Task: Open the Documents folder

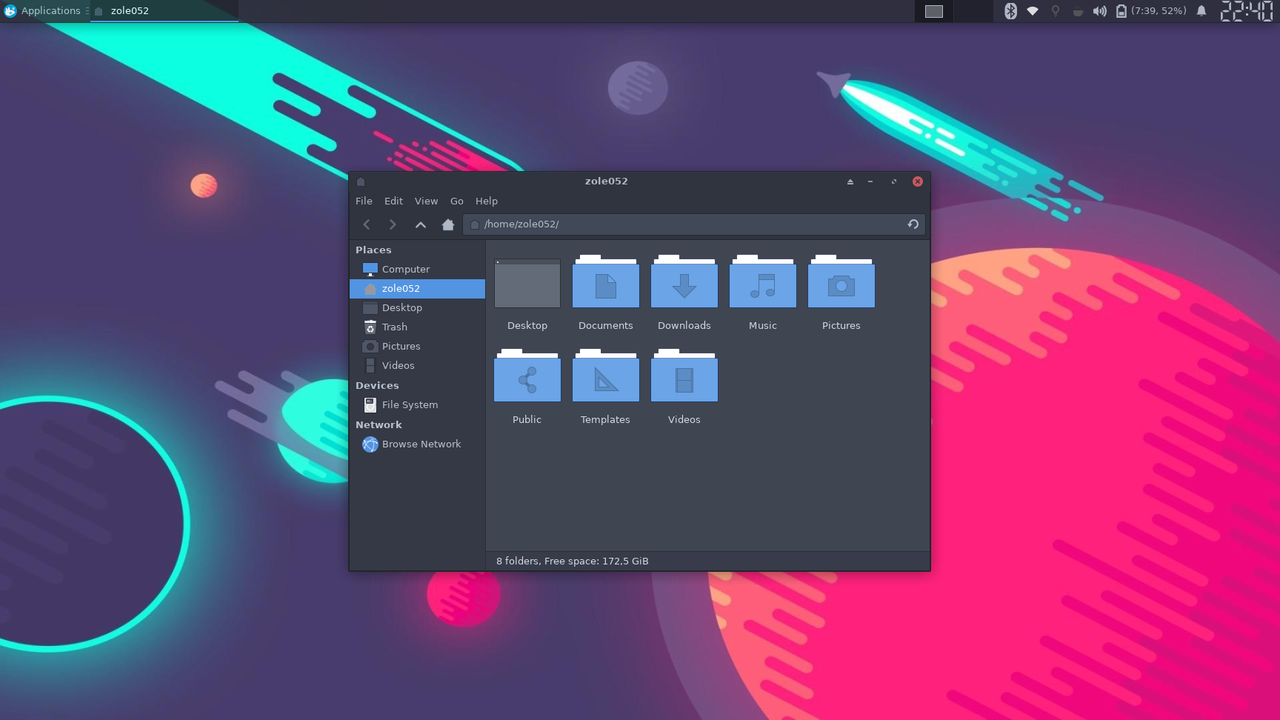Action: pyautogui.click(x=605, y=283)
